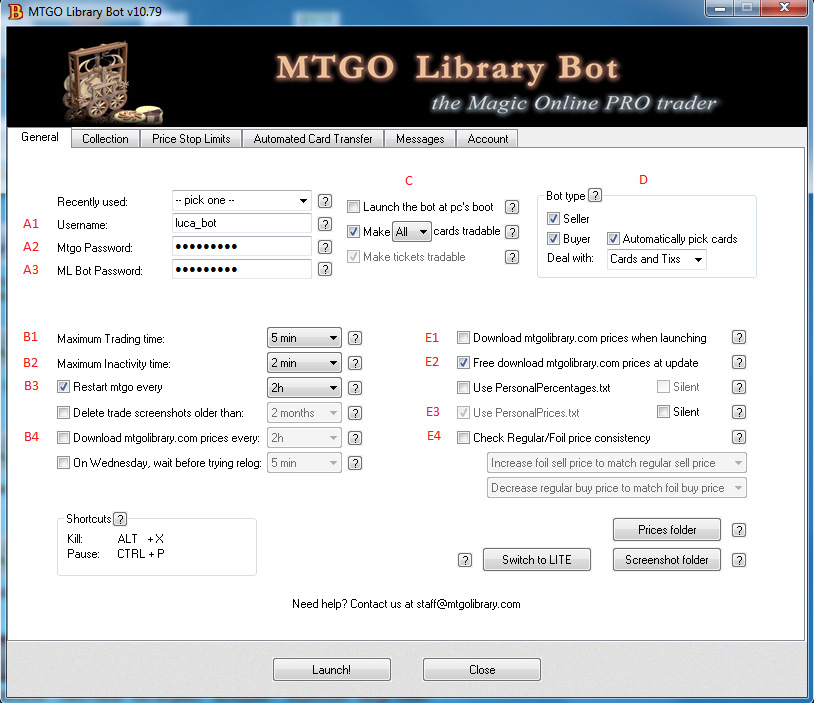
Task: Click help icon beside Bot type label
Action: 595,196
